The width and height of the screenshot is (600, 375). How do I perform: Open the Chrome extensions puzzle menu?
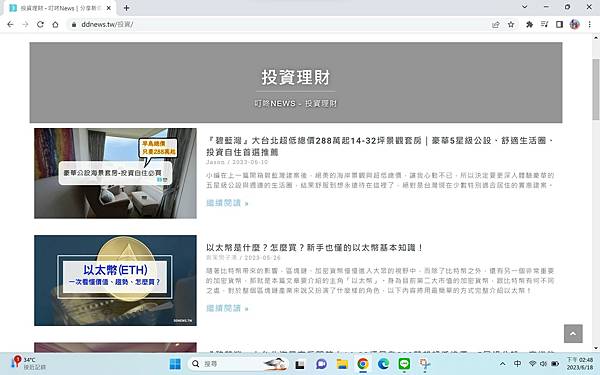[x=530, y=24]
